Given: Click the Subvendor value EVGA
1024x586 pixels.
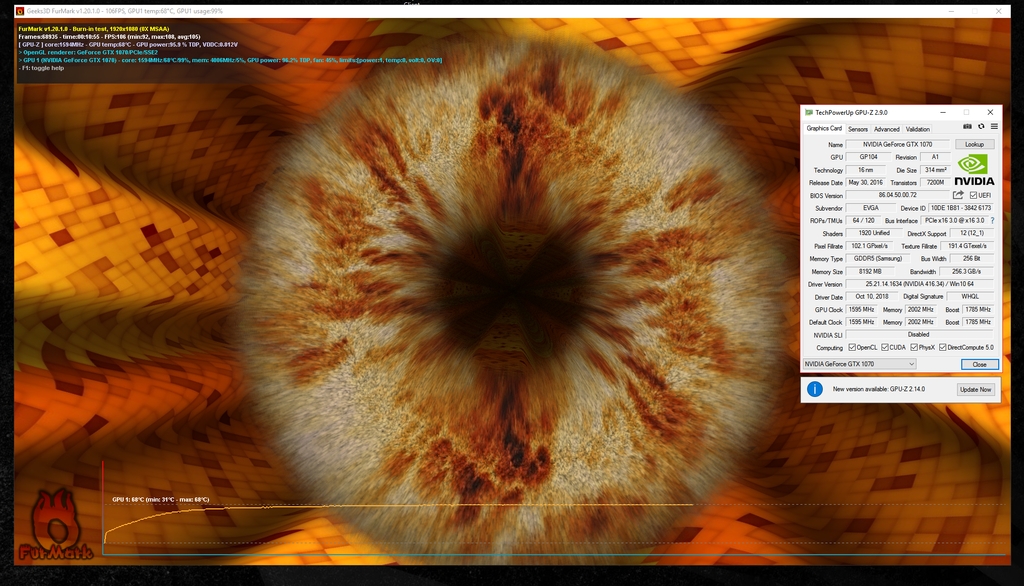Looking at the screenshot, I should pos(871,208).
